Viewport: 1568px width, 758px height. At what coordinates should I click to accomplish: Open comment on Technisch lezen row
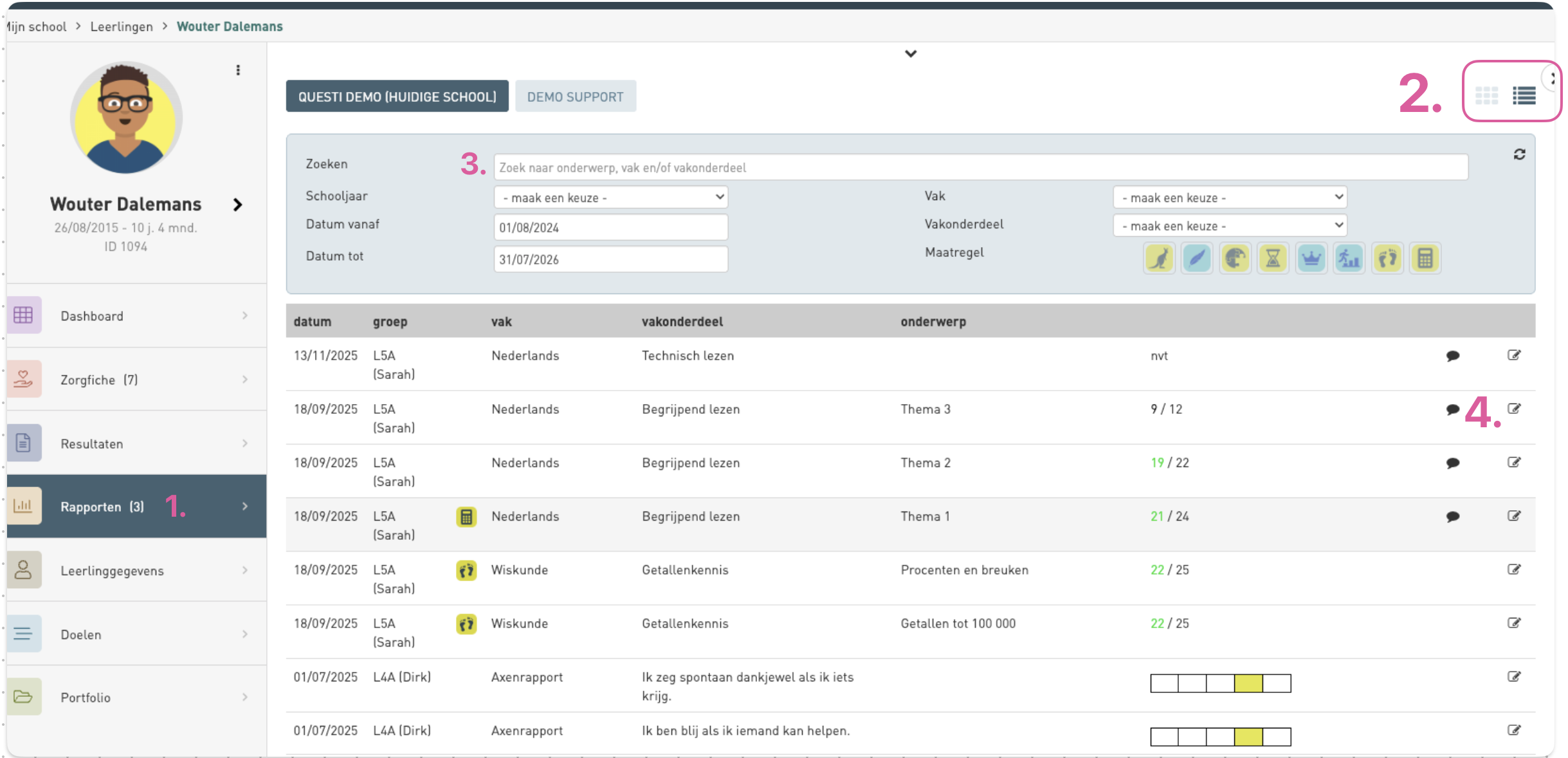pyautogui.click(x=1452, y=356)
